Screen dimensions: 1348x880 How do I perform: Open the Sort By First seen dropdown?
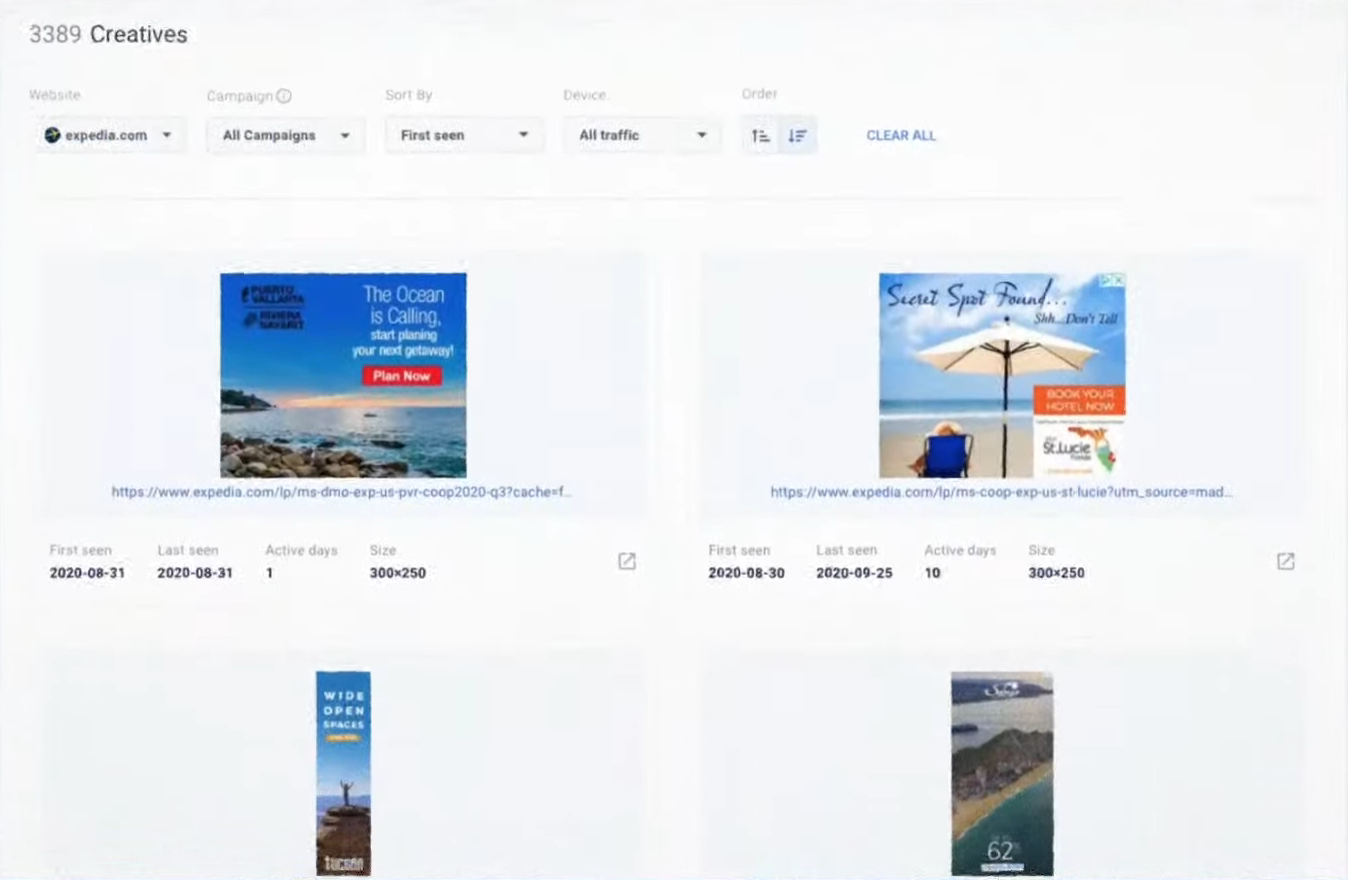[x=464, y=135]
